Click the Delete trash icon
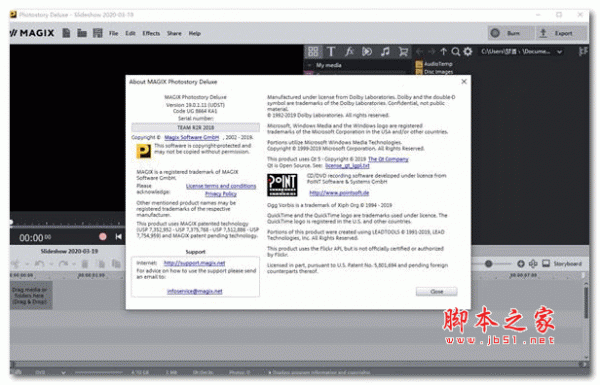Viewport: 600px width, 385px height. tap(85, 264)
